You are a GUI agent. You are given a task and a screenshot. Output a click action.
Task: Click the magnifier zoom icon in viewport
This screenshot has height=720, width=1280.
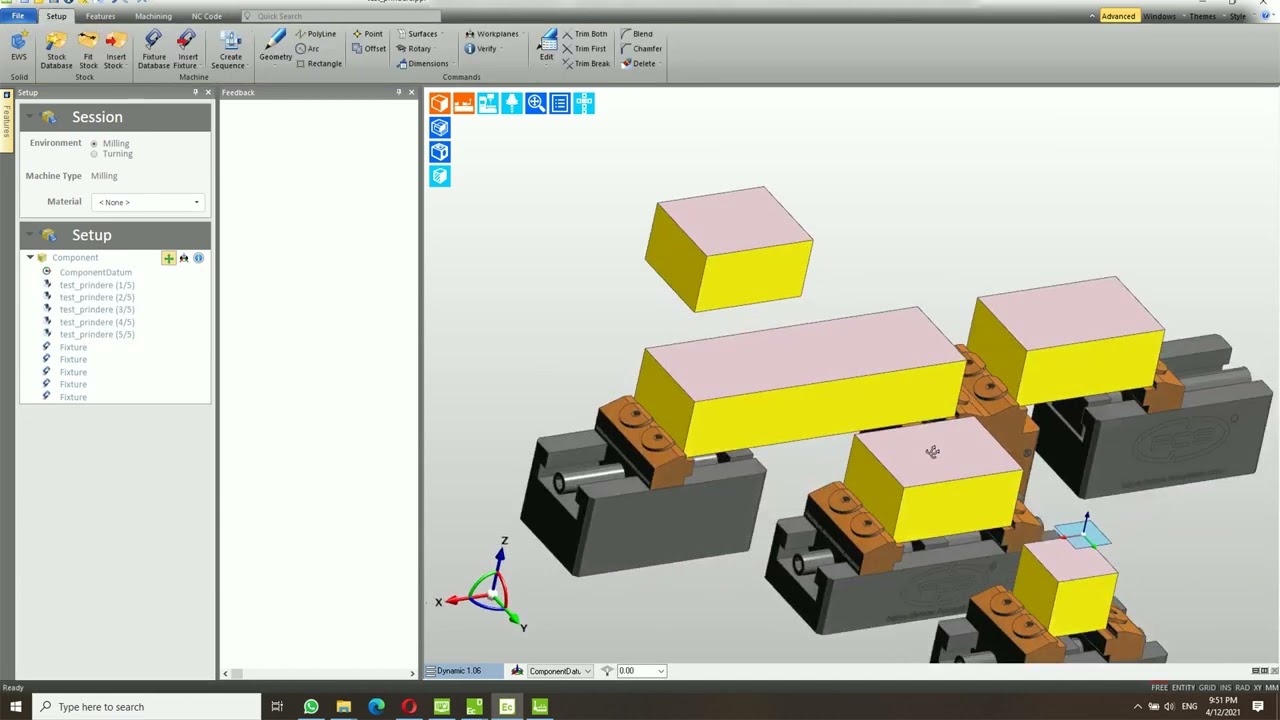coord(536,103)
